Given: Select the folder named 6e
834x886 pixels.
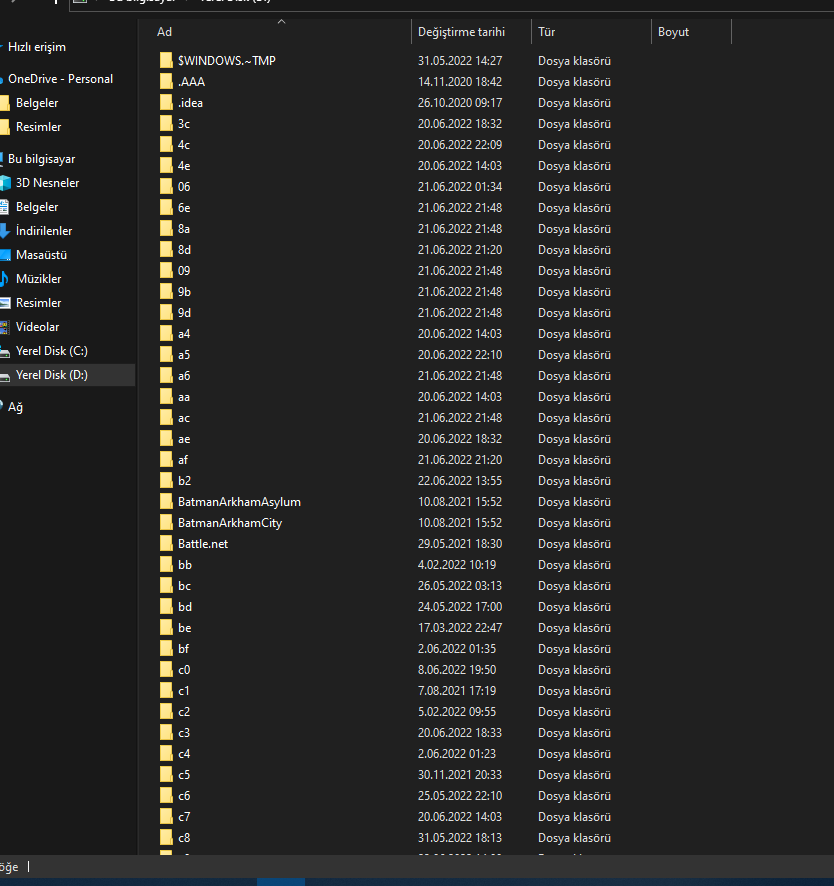Looking at the screenshot, I should [x=184, y=207].
